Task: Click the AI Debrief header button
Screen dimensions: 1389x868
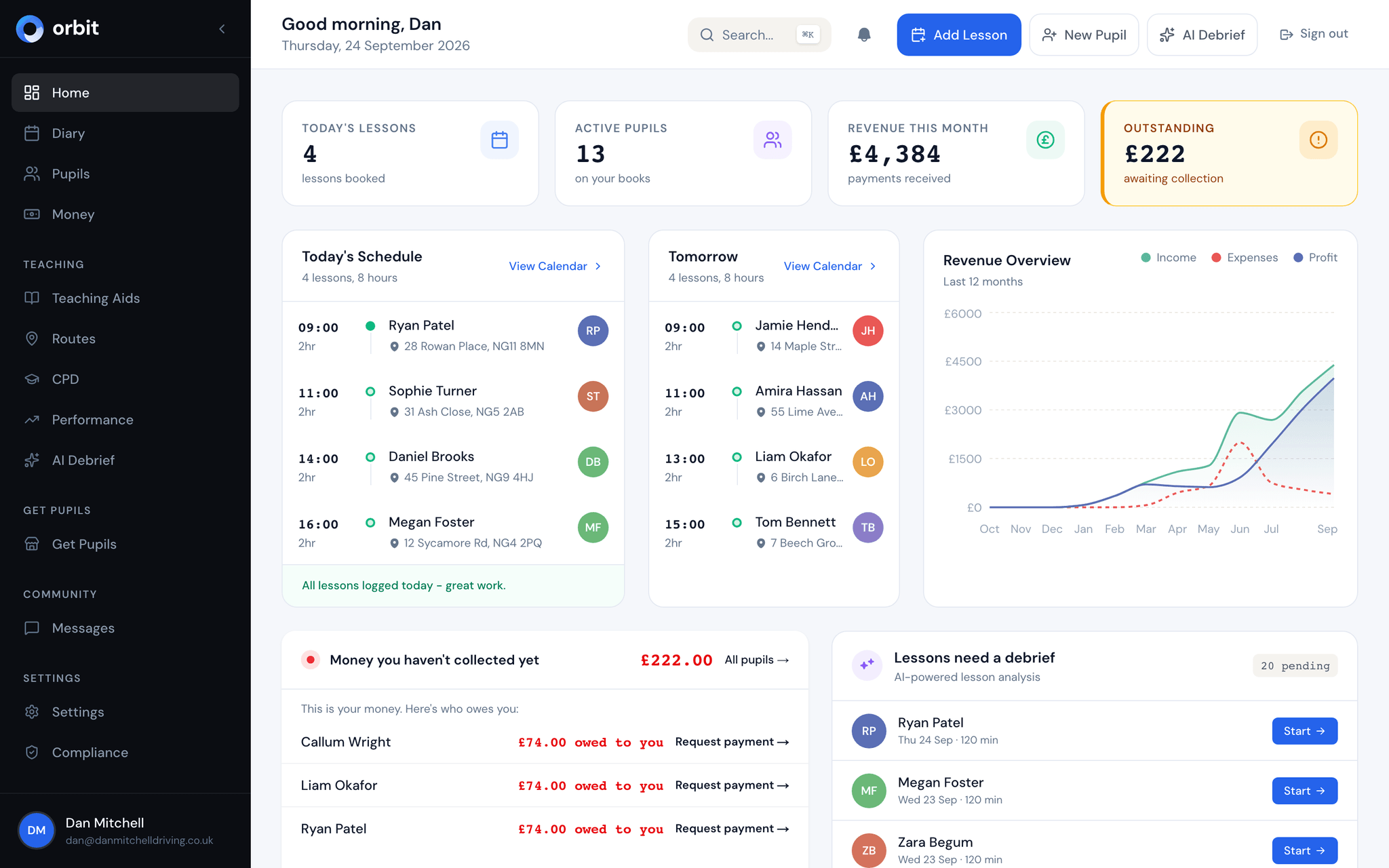Action: tap(1202, 35)
